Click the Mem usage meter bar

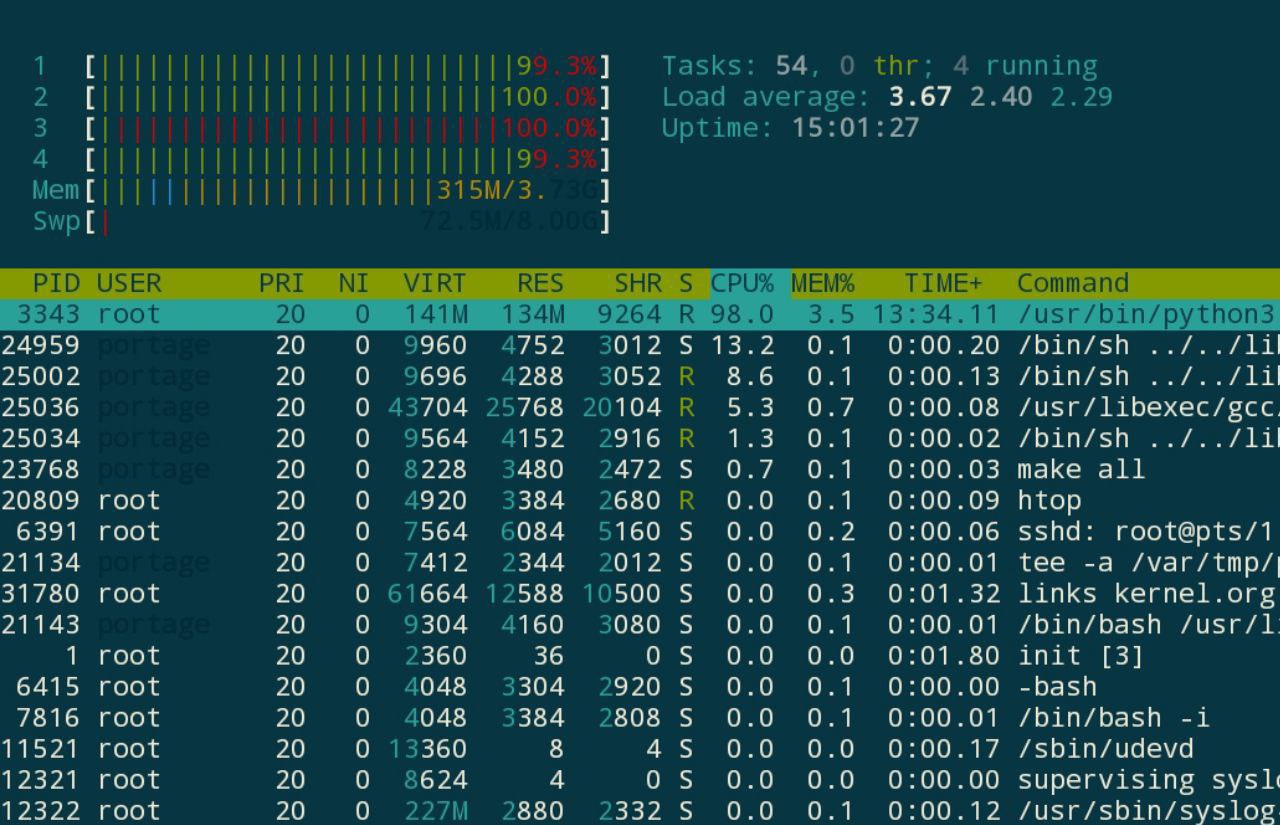tap(348, 190)
